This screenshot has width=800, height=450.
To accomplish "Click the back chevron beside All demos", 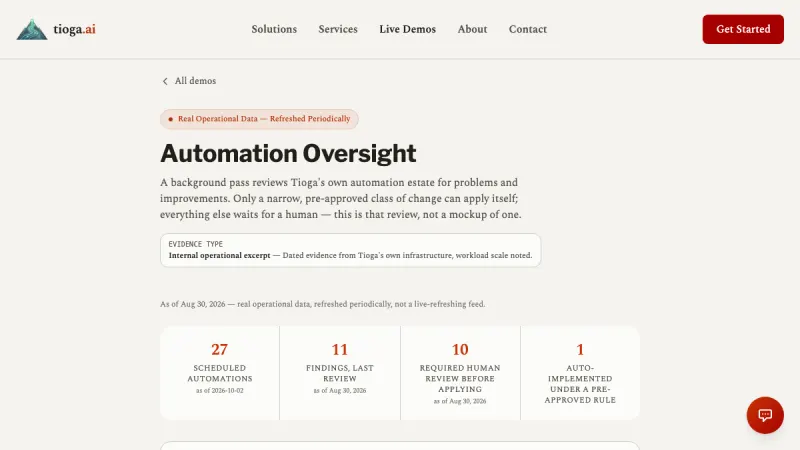I will 165,81.
